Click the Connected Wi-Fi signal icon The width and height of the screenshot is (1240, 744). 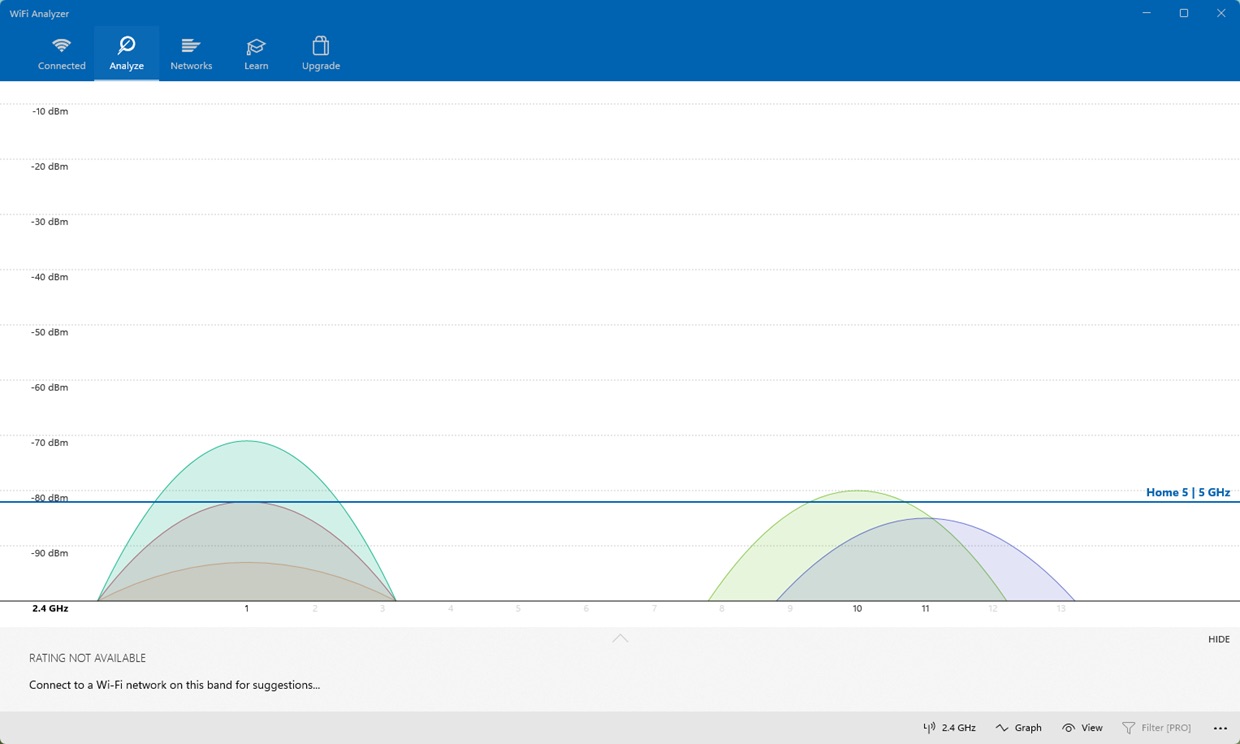[x=61, y=45]
